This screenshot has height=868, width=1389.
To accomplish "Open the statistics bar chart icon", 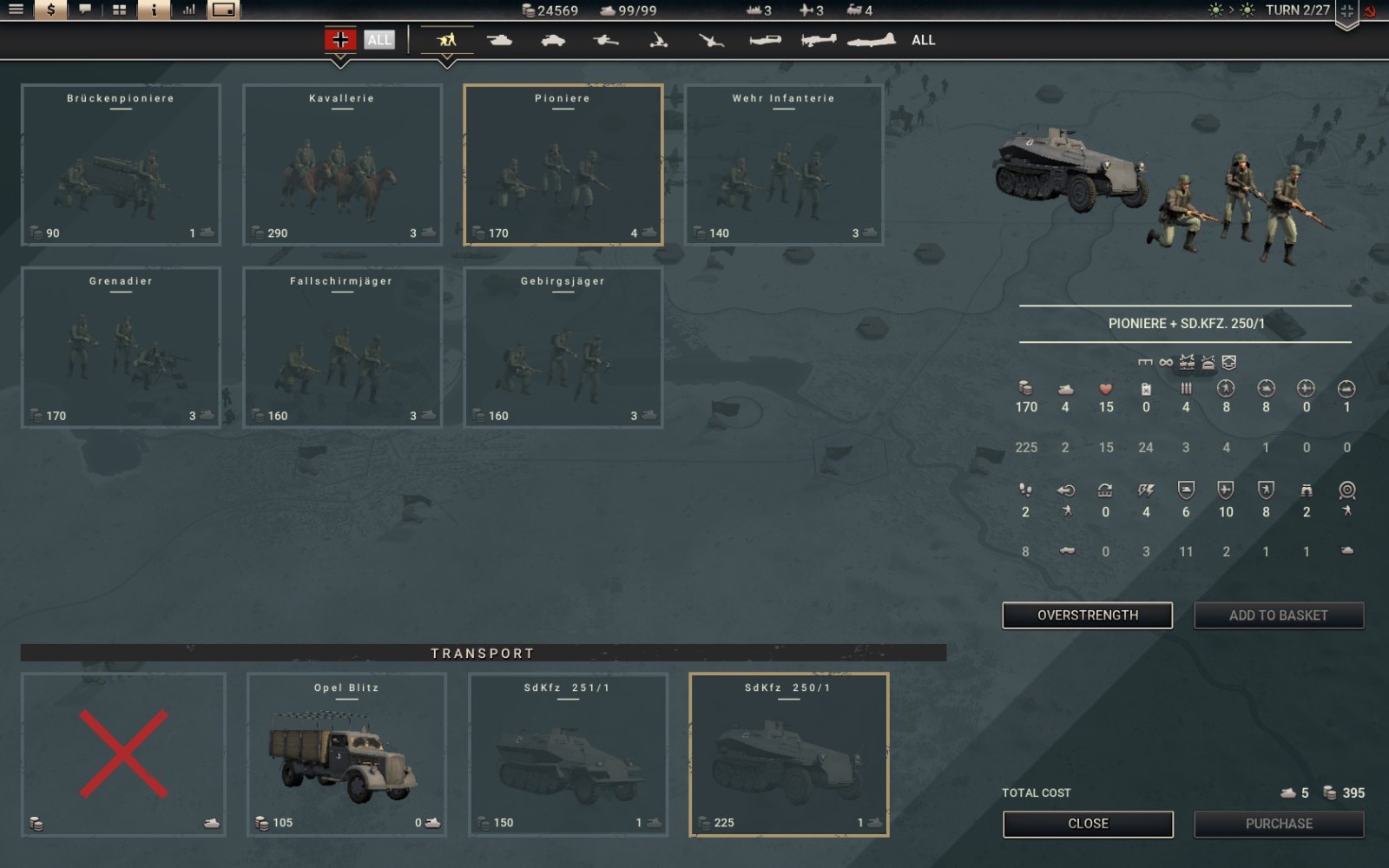I will point(188,10).
